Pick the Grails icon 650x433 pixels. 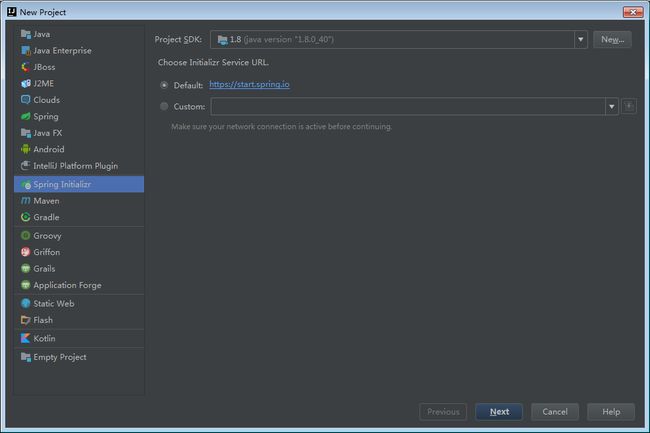(x=26, y=269)
